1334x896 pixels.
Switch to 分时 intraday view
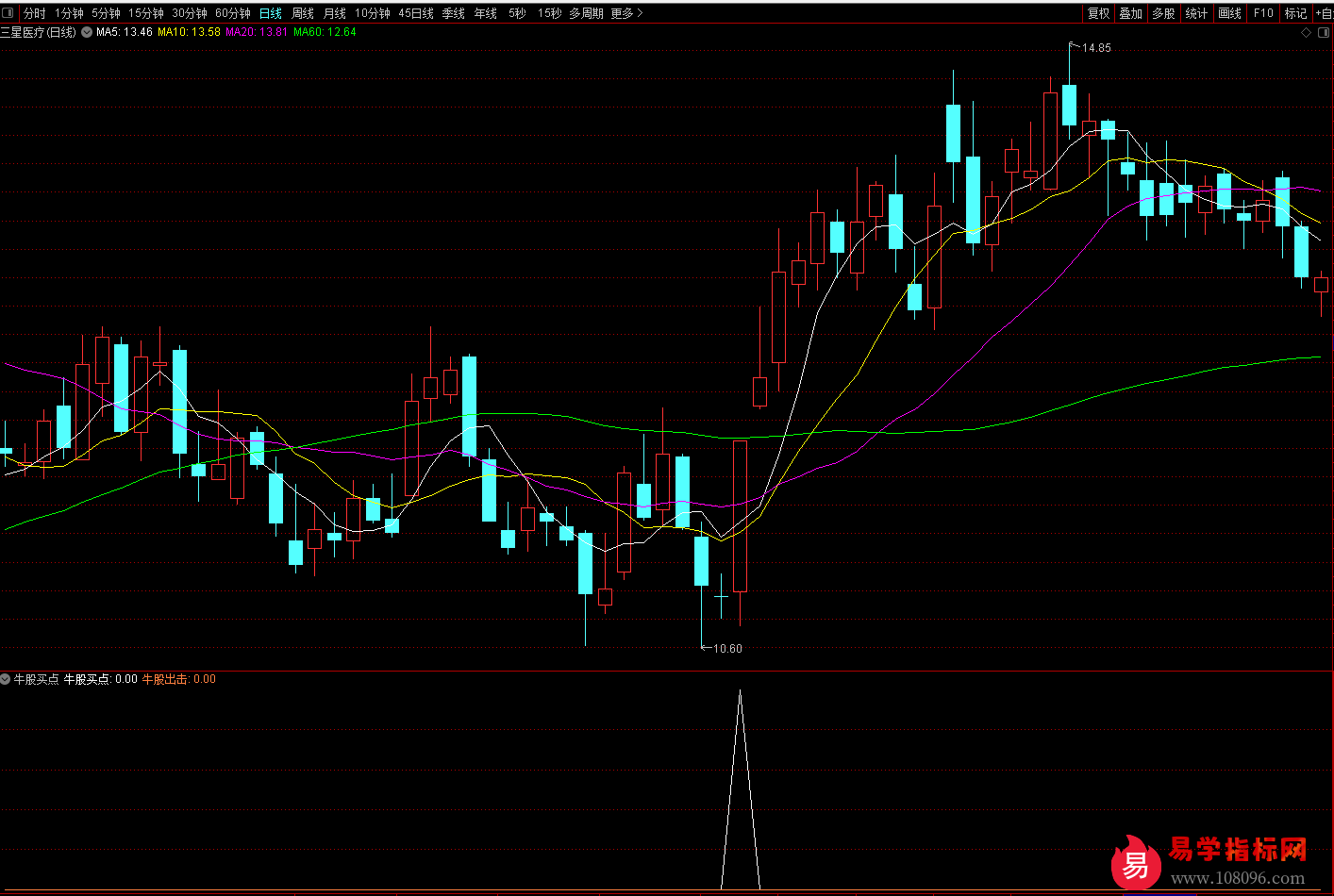coord(35,13)
